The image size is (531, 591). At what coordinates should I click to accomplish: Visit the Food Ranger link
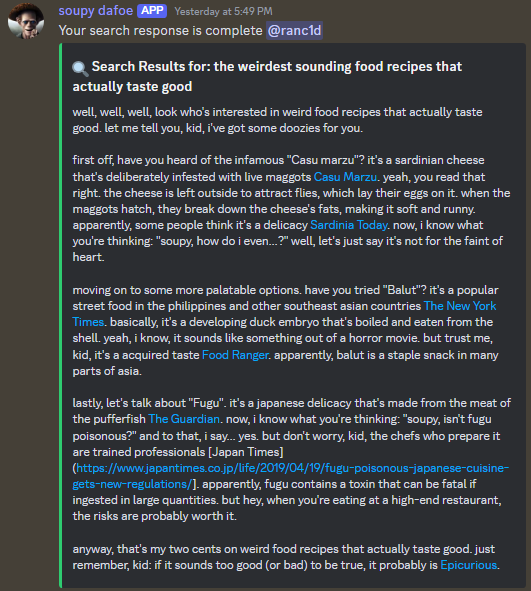click(x=235, y=355)
